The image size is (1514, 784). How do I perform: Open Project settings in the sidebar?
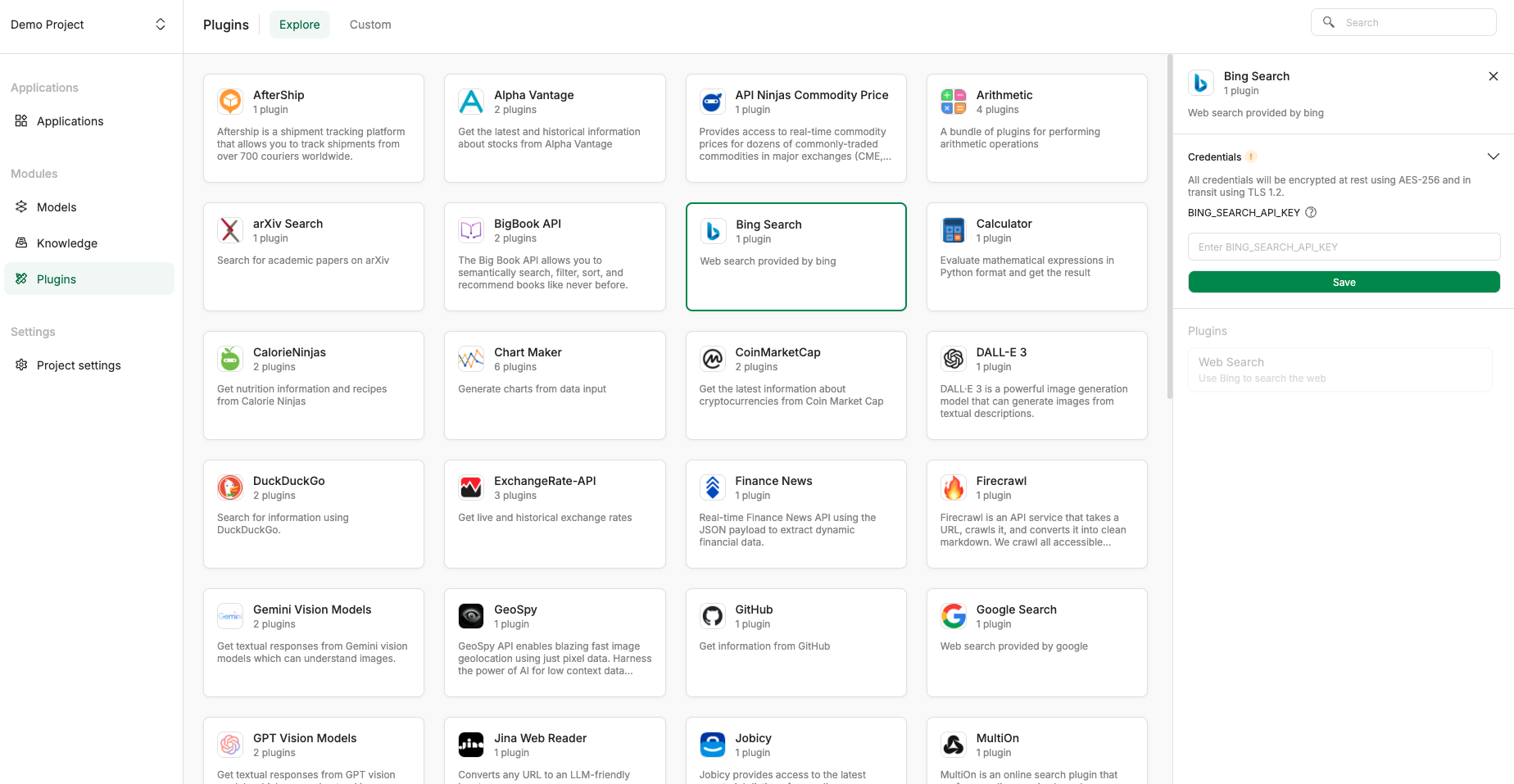[89, 365]
